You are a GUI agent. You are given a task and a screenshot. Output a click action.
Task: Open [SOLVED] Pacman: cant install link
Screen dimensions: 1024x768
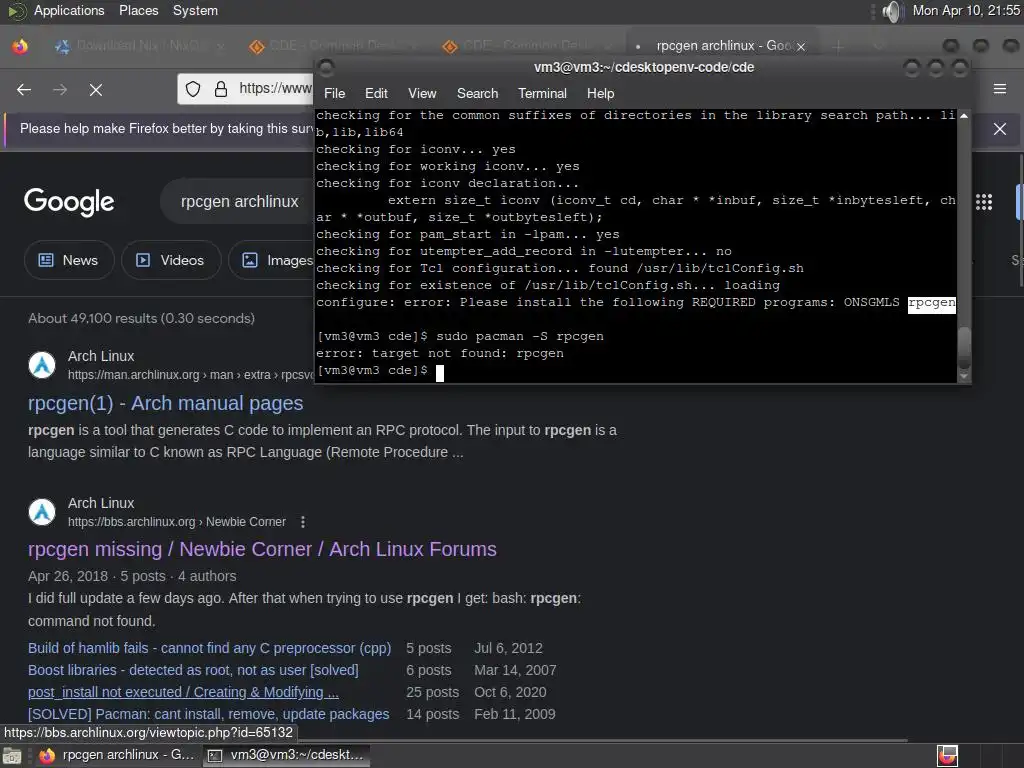[208, 714]
